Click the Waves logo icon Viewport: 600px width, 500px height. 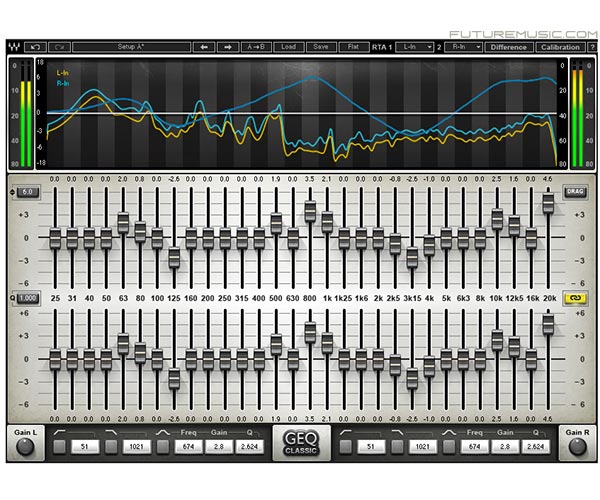[x=14, y=47]
